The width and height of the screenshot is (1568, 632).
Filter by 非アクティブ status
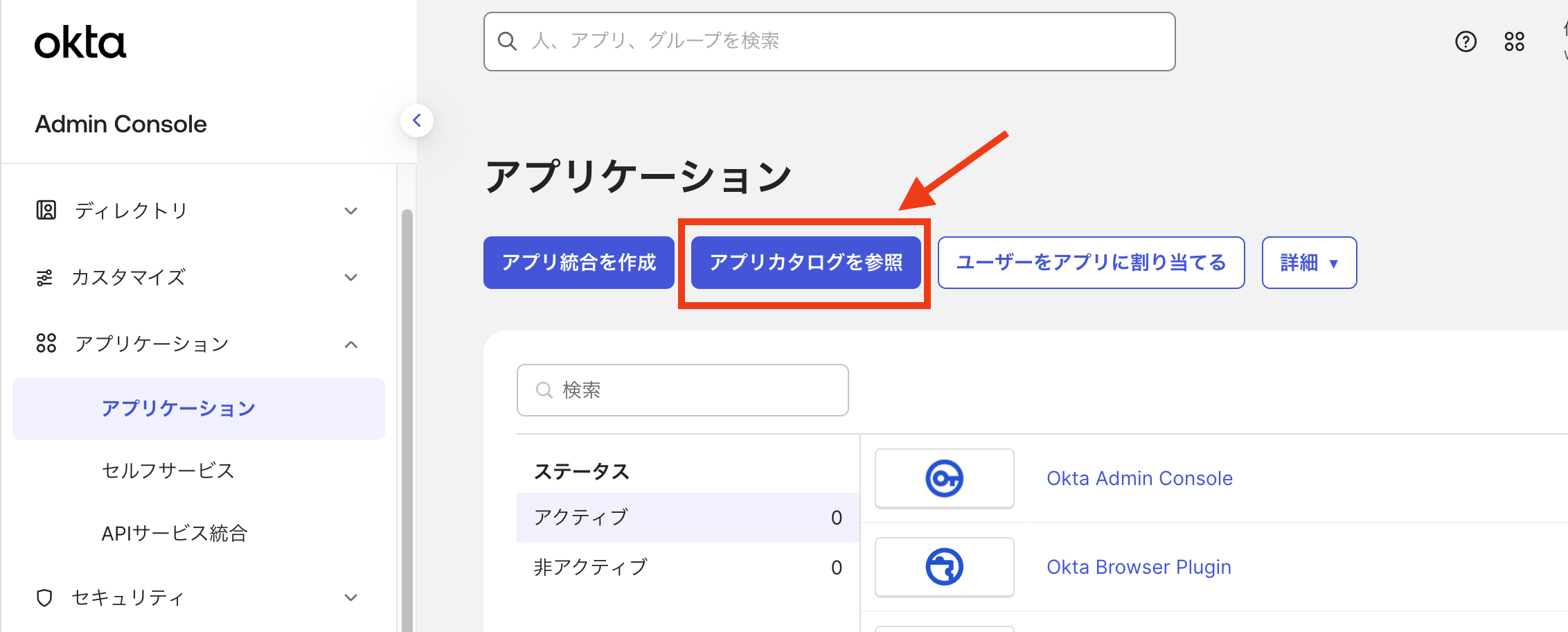pyautogui.click(x=688, y=567)
